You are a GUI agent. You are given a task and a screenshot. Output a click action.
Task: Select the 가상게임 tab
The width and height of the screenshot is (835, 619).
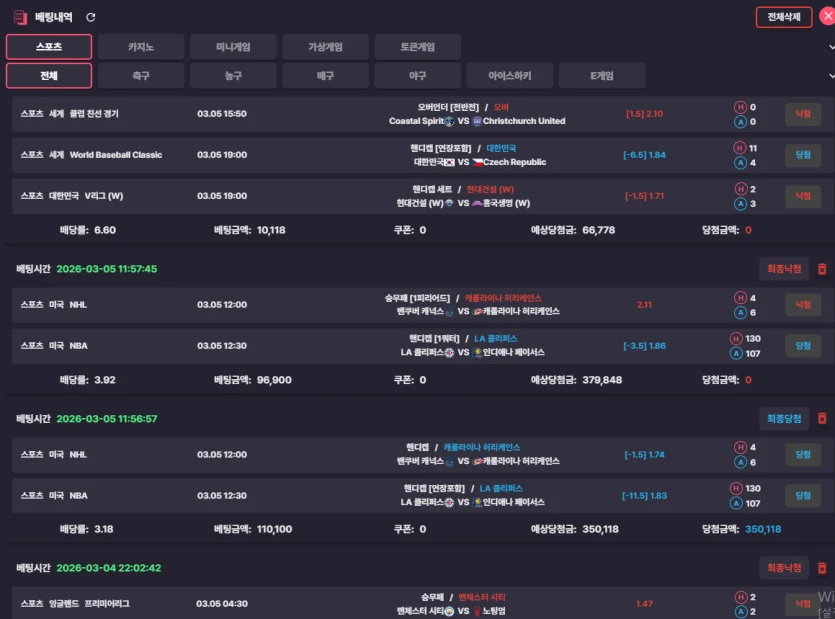325,47
